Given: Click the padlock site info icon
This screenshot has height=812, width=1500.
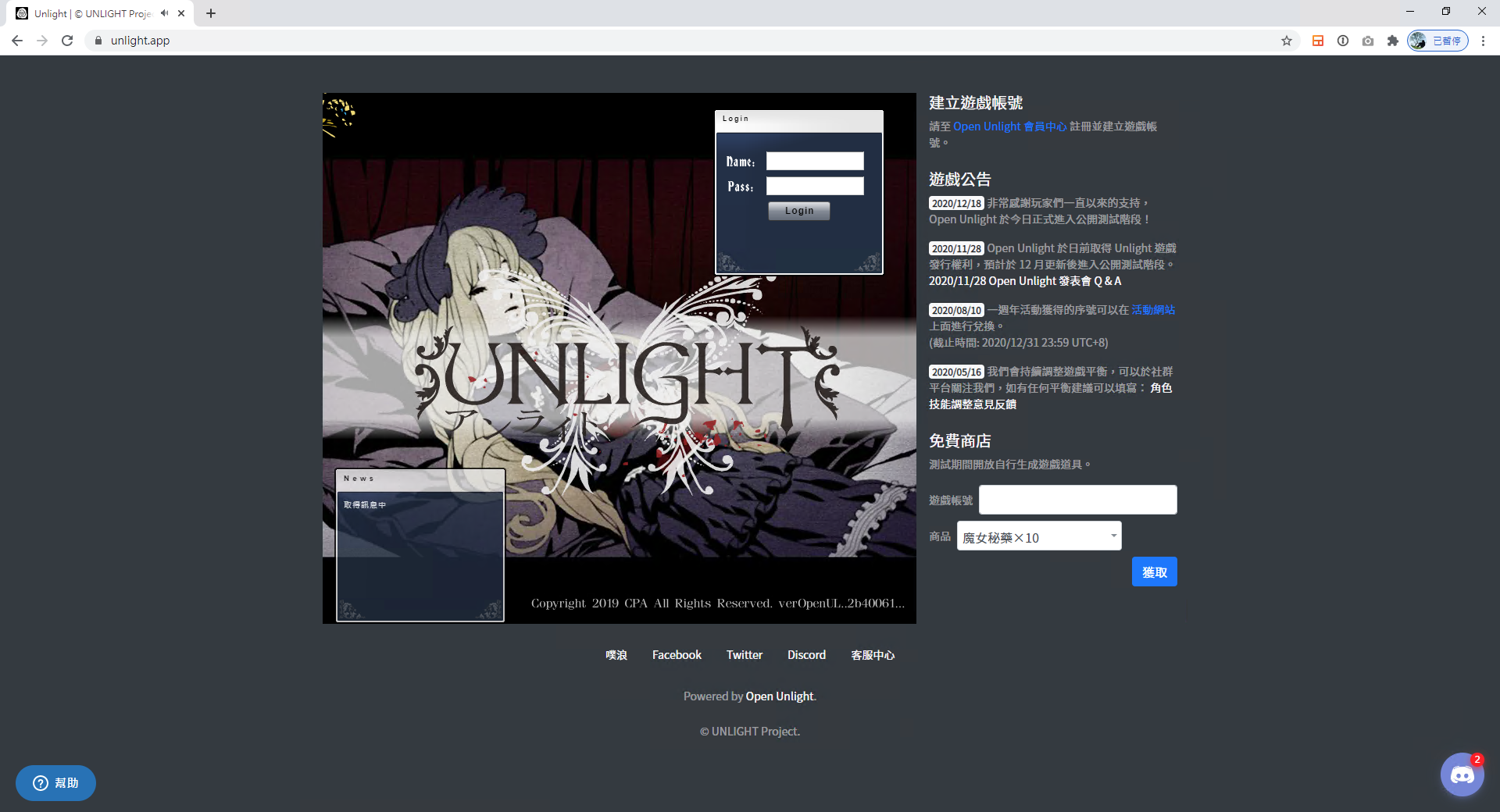Looking at the screenshot, I should [x=98, y=41].
